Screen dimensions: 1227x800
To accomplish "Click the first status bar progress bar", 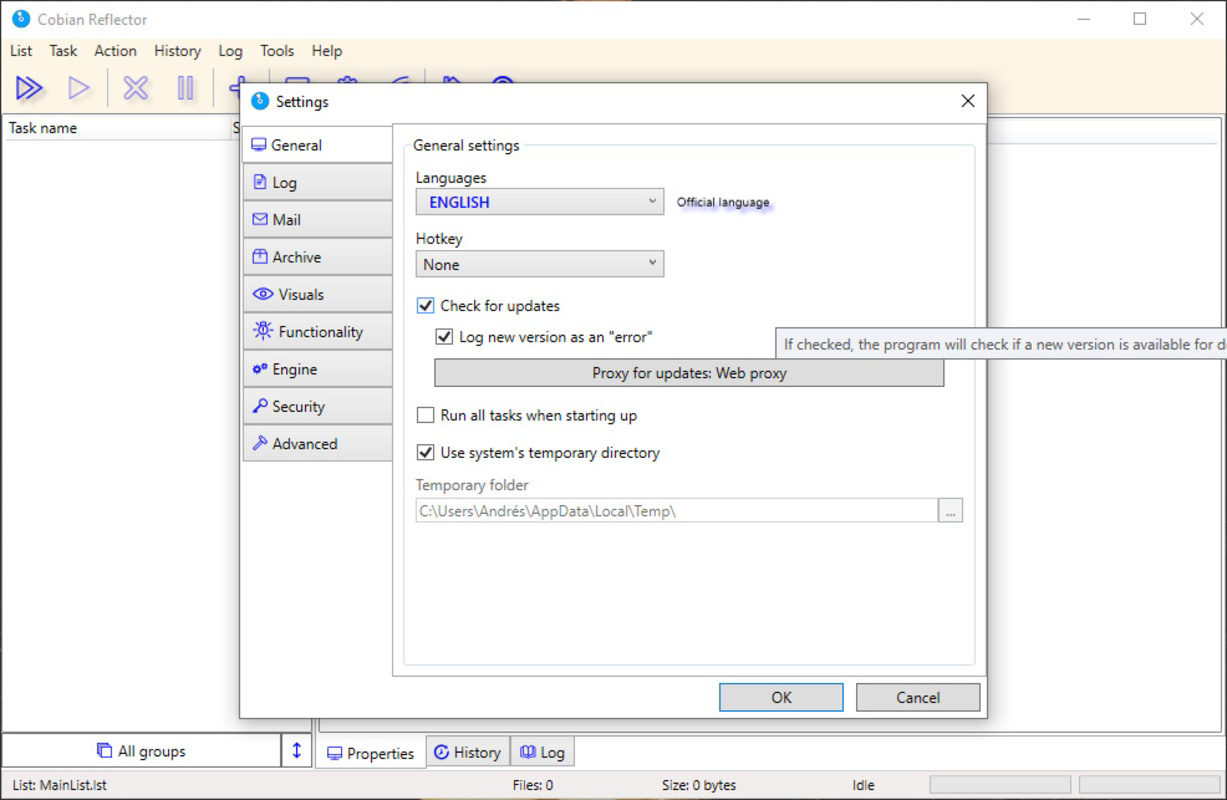I will (x=1000, y=785).
